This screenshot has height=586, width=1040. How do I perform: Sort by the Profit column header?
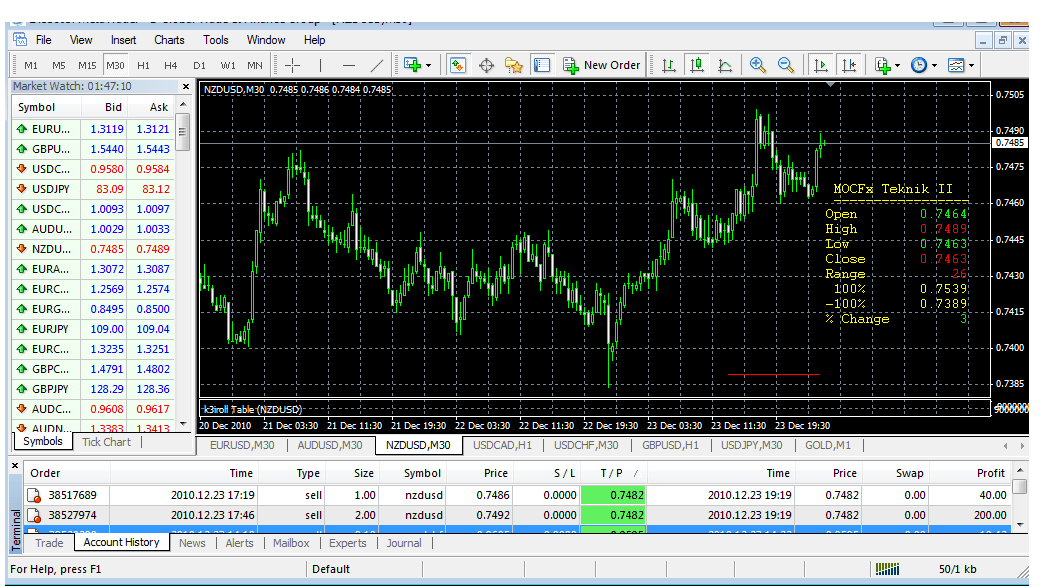(x=969, y=473)
